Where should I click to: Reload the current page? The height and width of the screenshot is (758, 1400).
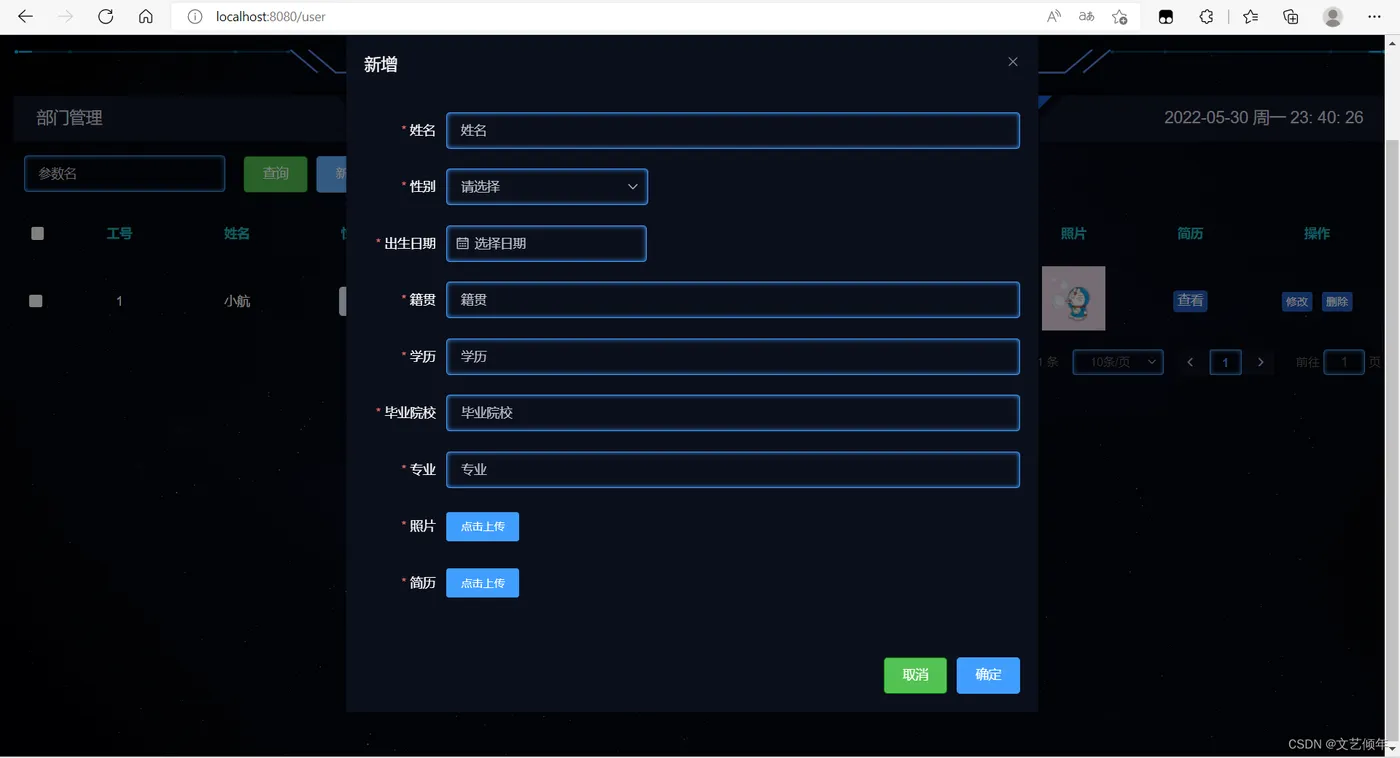(106, 16)
